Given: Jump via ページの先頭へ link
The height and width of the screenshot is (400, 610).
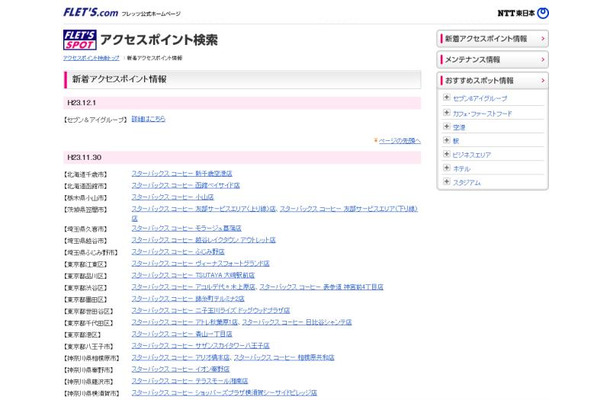Looking at the screenshot, I should (x=400, y=141).
